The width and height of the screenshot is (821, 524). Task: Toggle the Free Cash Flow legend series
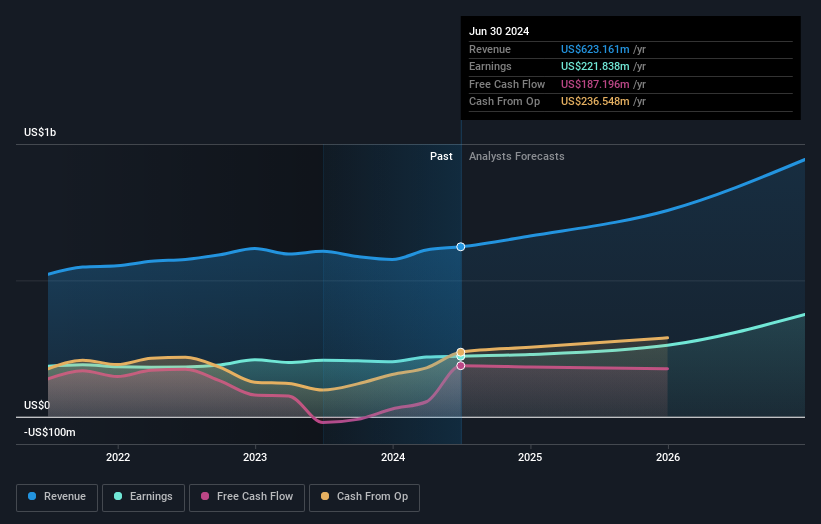247,497
